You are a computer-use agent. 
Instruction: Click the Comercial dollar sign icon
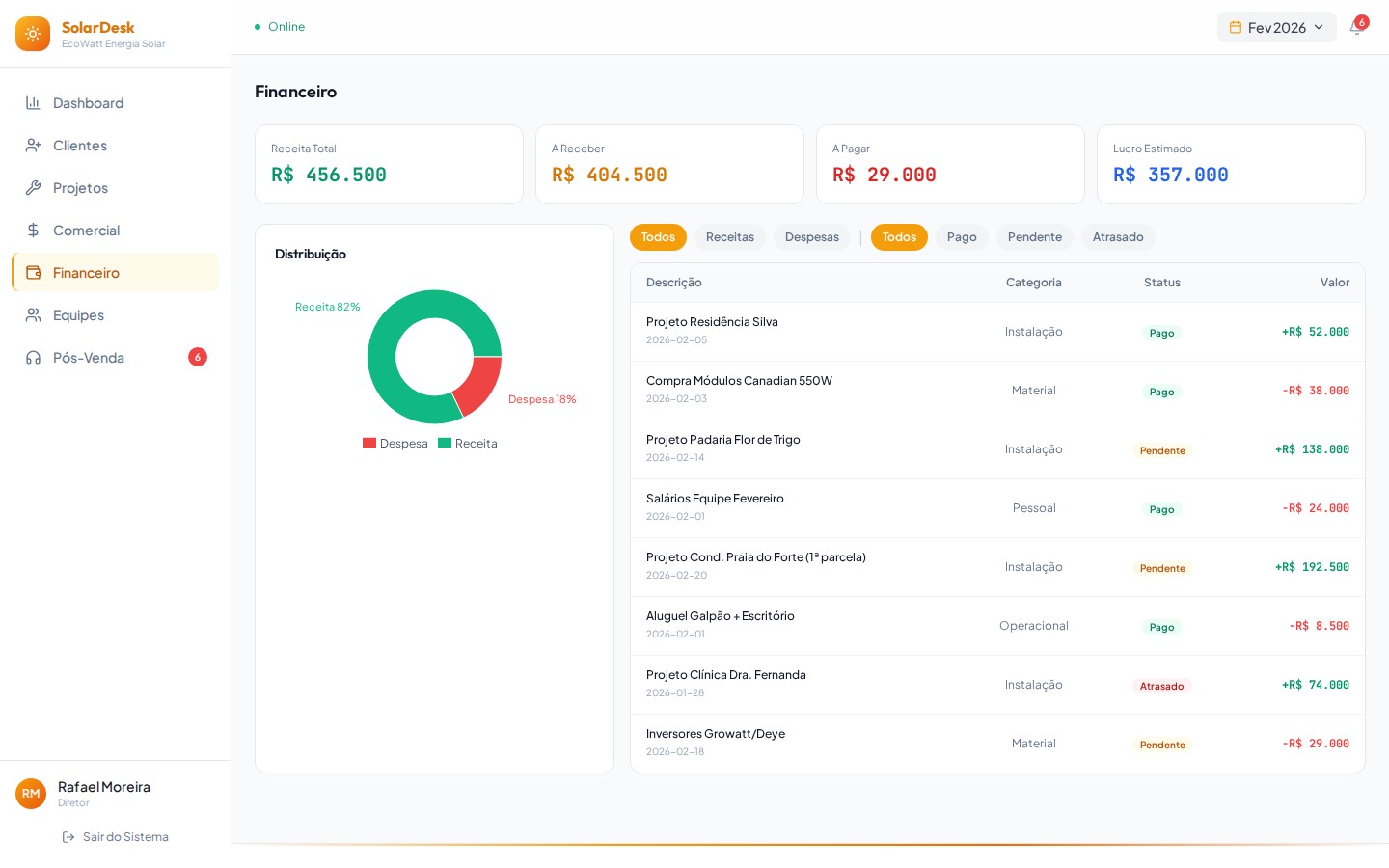click(33, 231)
